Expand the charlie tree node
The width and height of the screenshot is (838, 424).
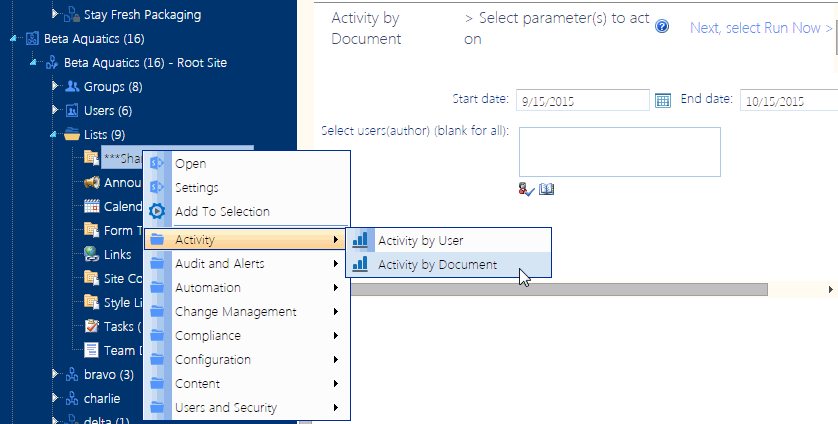coord(55,398)
